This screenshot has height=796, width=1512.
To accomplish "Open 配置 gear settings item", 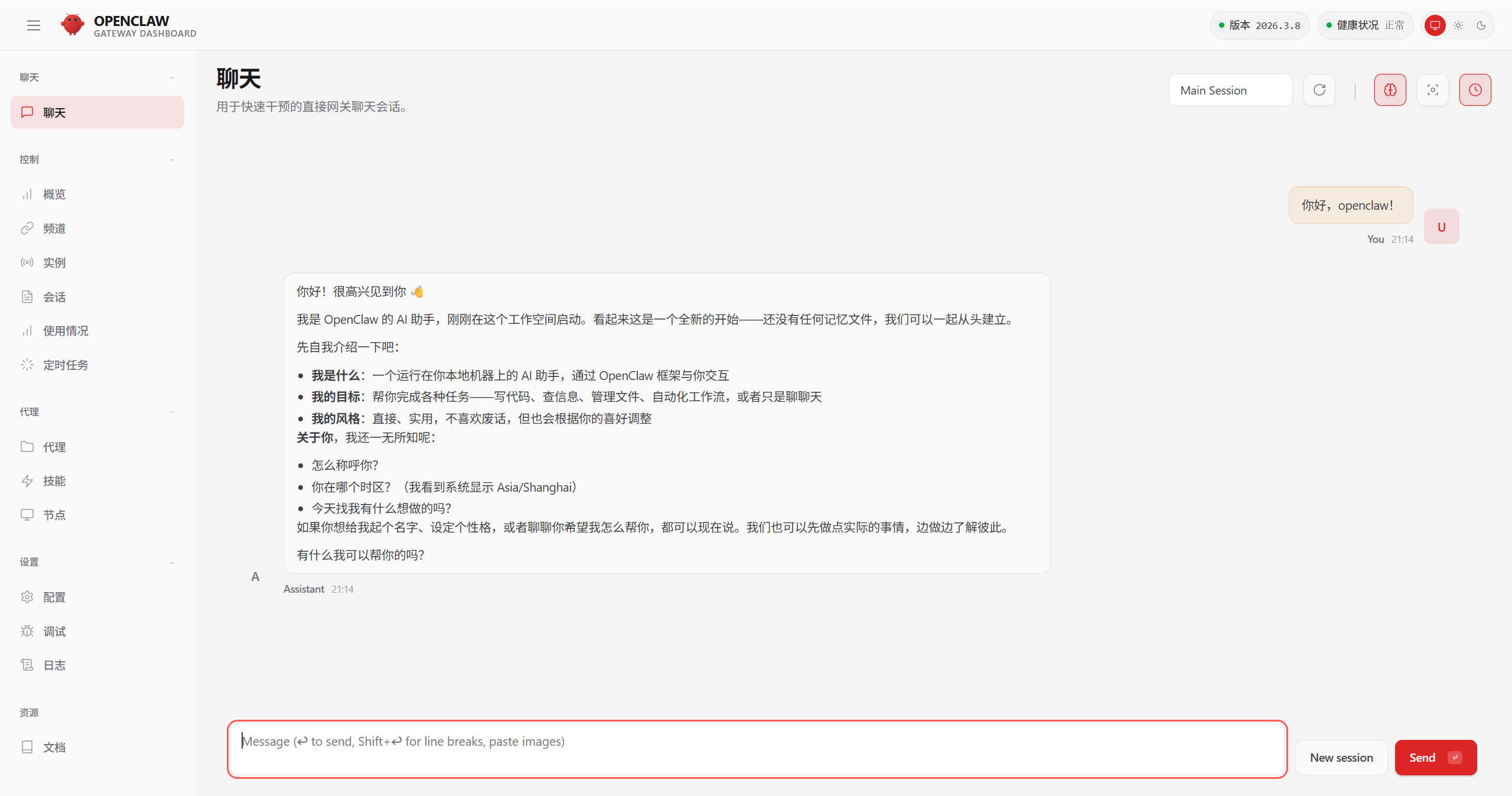I will pyautogui.click(x=54, y=597).
